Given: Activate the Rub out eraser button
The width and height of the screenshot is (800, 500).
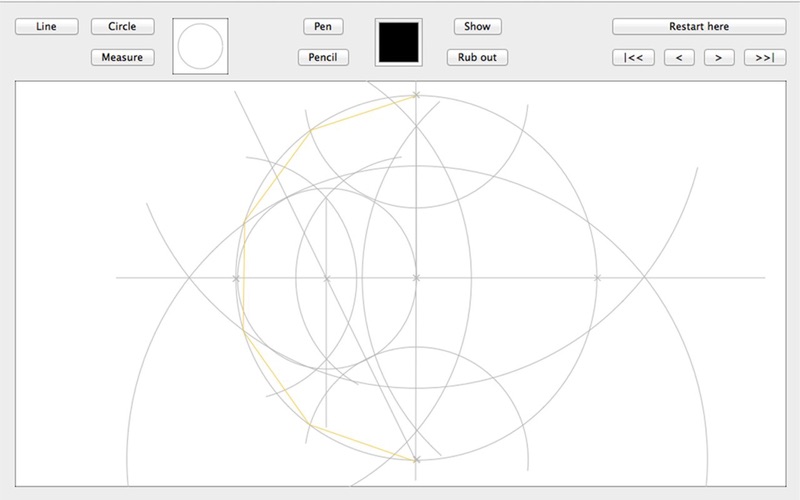Looking at the screenshot, I should [x=477, y=57].
